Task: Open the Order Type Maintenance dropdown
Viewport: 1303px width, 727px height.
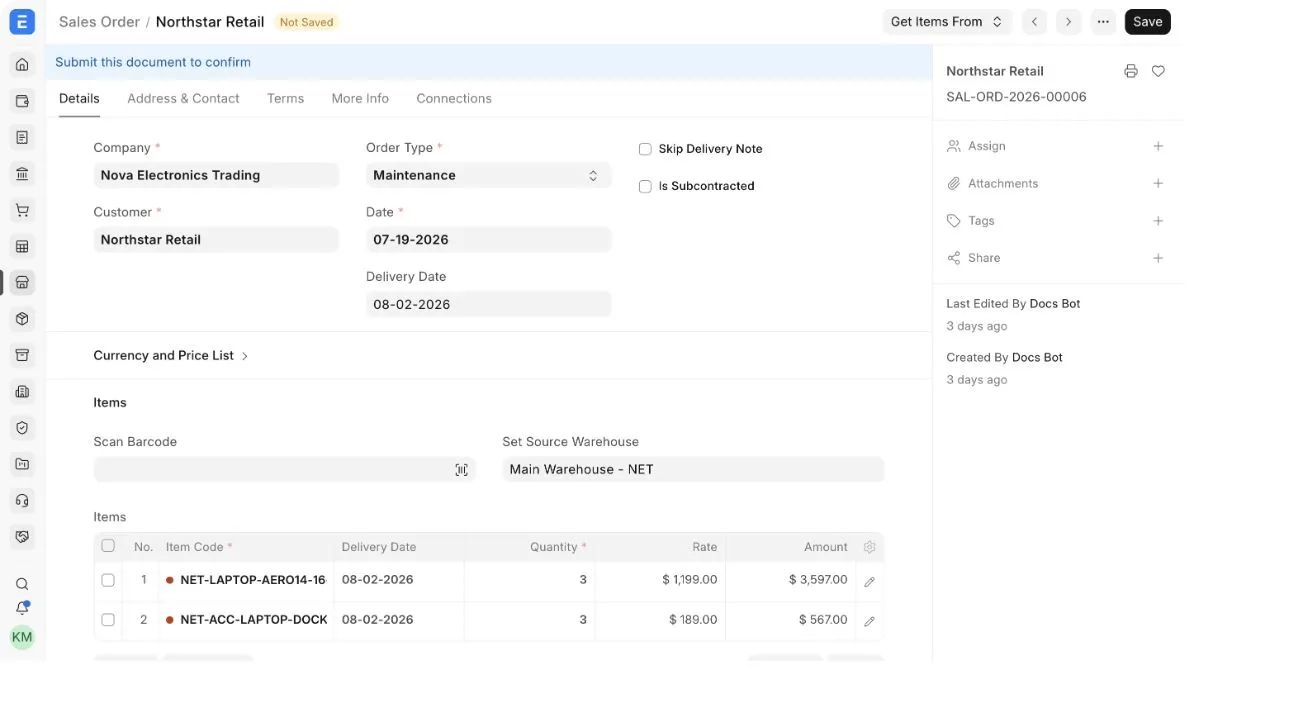Action: point(488,175)
